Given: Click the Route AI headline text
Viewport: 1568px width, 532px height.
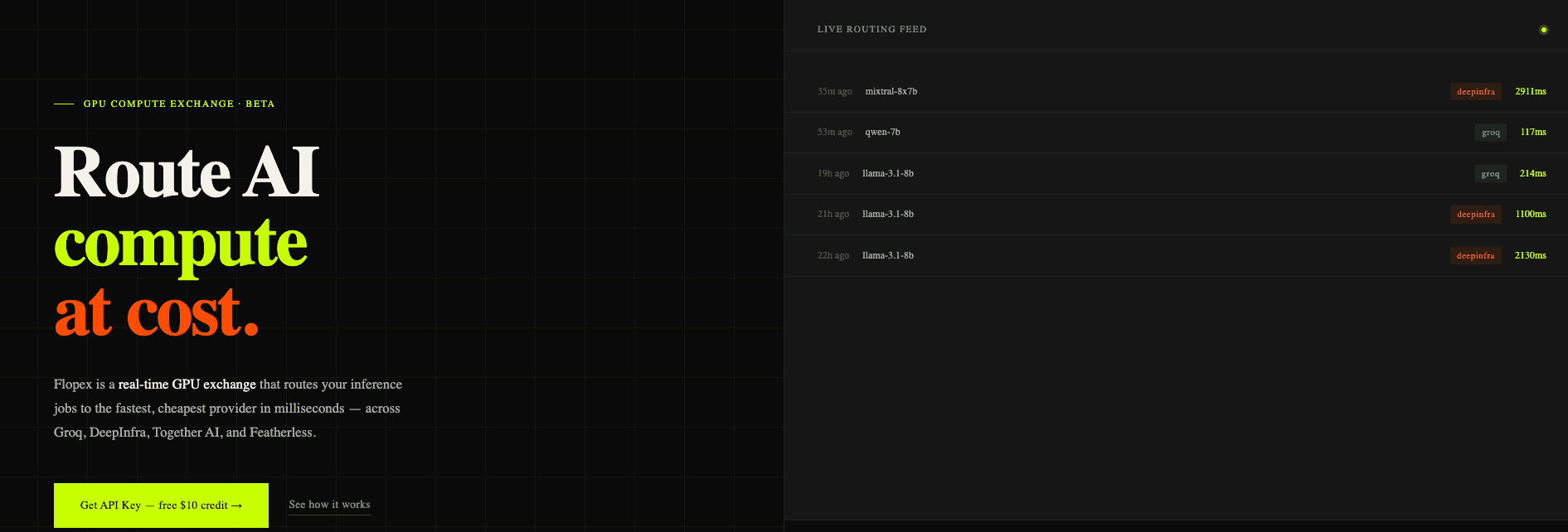Looking at the screenshot, I should tap(187, 172).
